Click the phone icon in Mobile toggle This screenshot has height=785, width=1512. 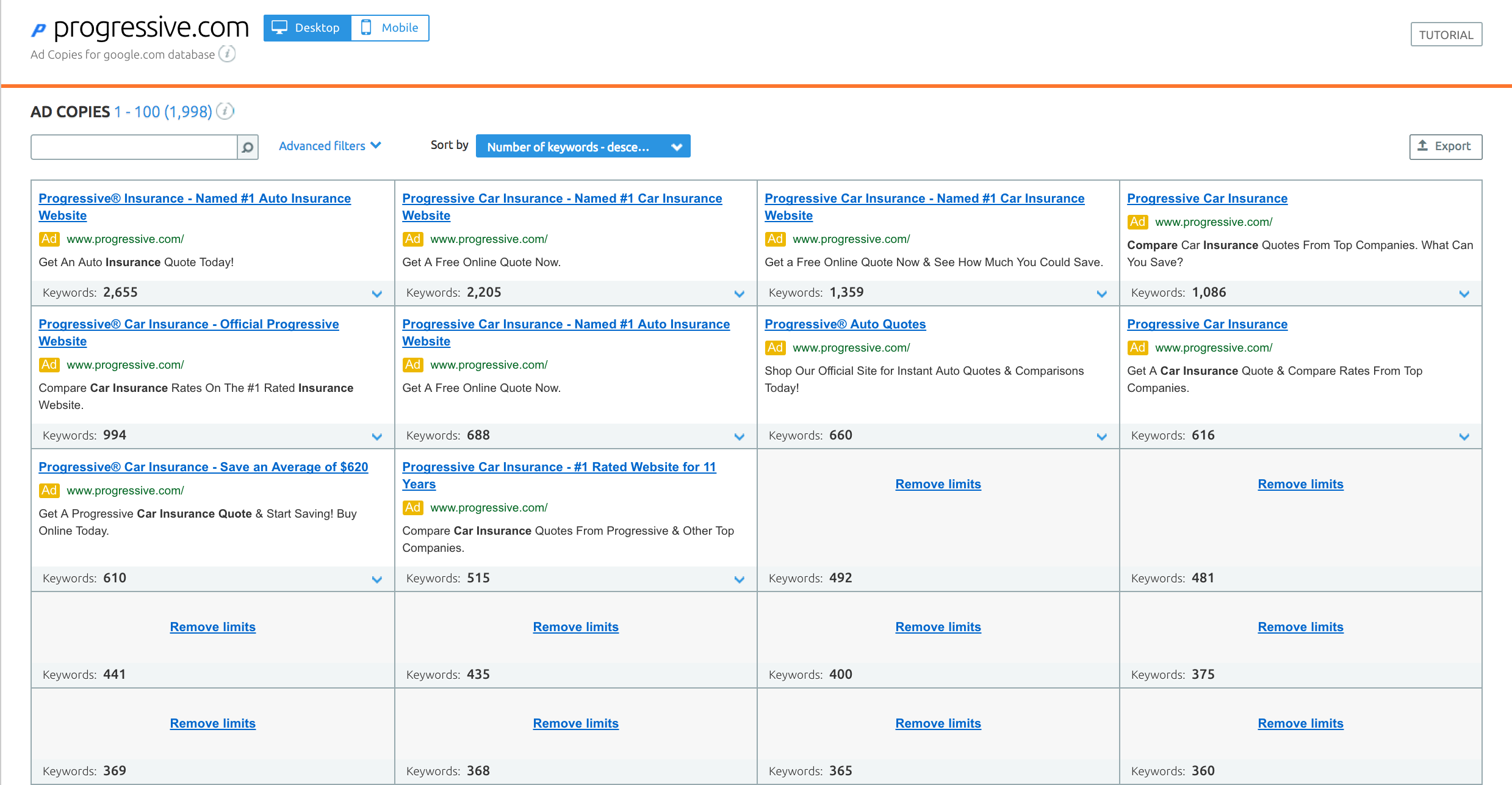(366, 27)
